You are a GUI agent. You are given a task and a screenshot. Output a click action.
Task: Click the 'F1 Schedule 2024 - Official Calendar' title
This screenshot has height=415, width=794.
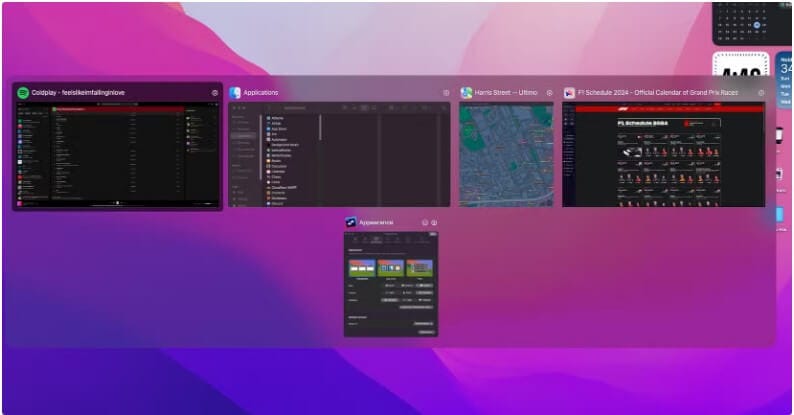(x=658, y=93)
